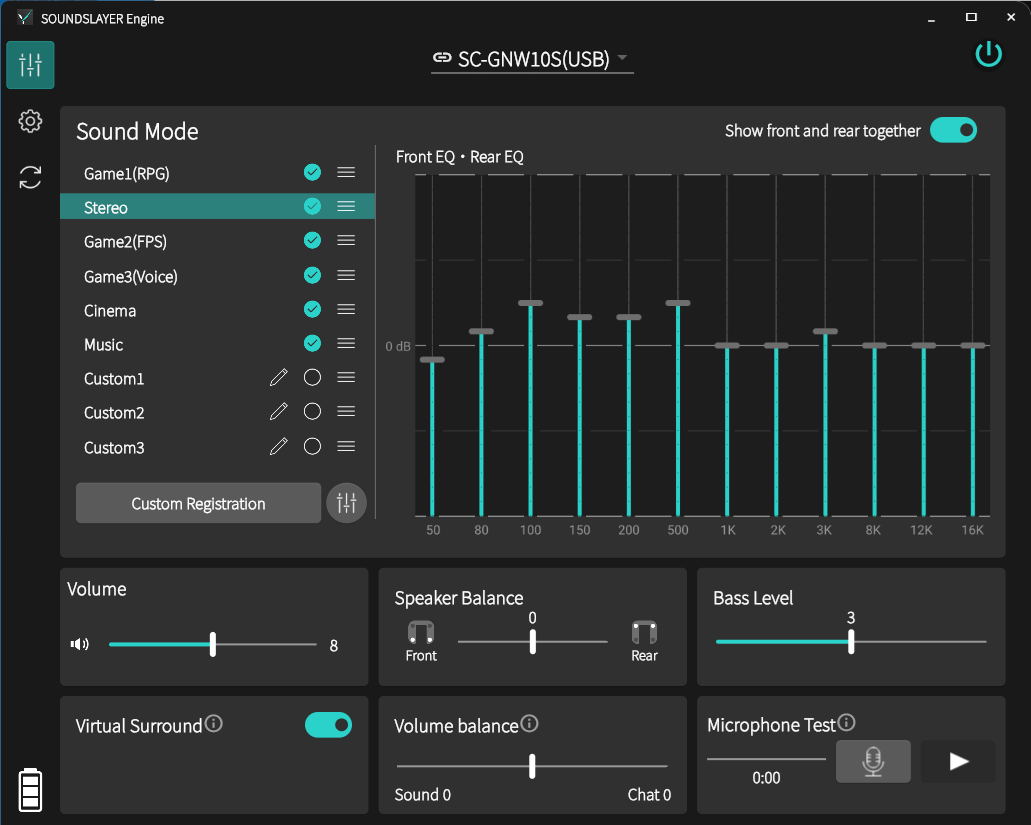The image size is (1031, 825).
Task: Open Settings via the gear icon
Action: (x=30, y=121)
